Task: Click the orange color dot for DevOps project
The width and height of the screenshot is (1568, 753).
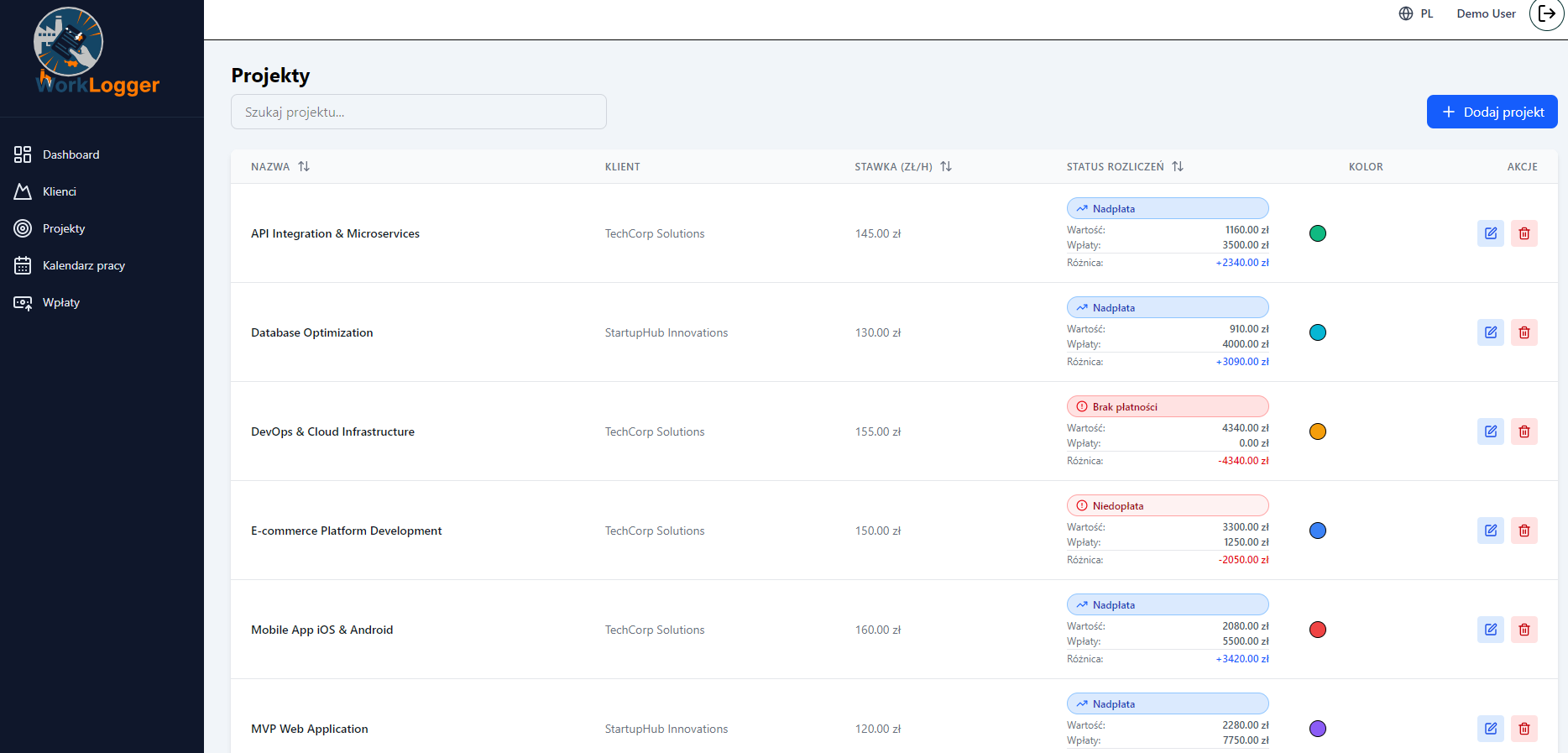Action: pos(1317,431)
